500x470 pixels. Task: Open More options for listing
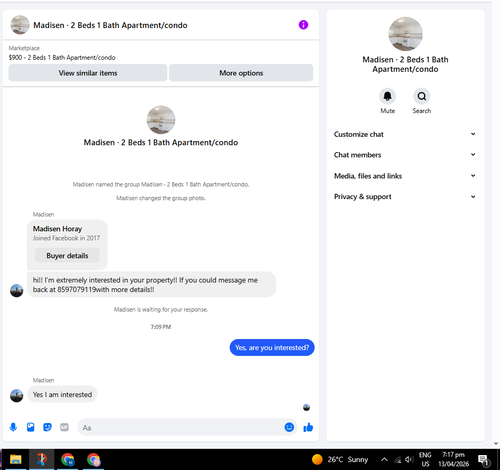coord(241,73)
